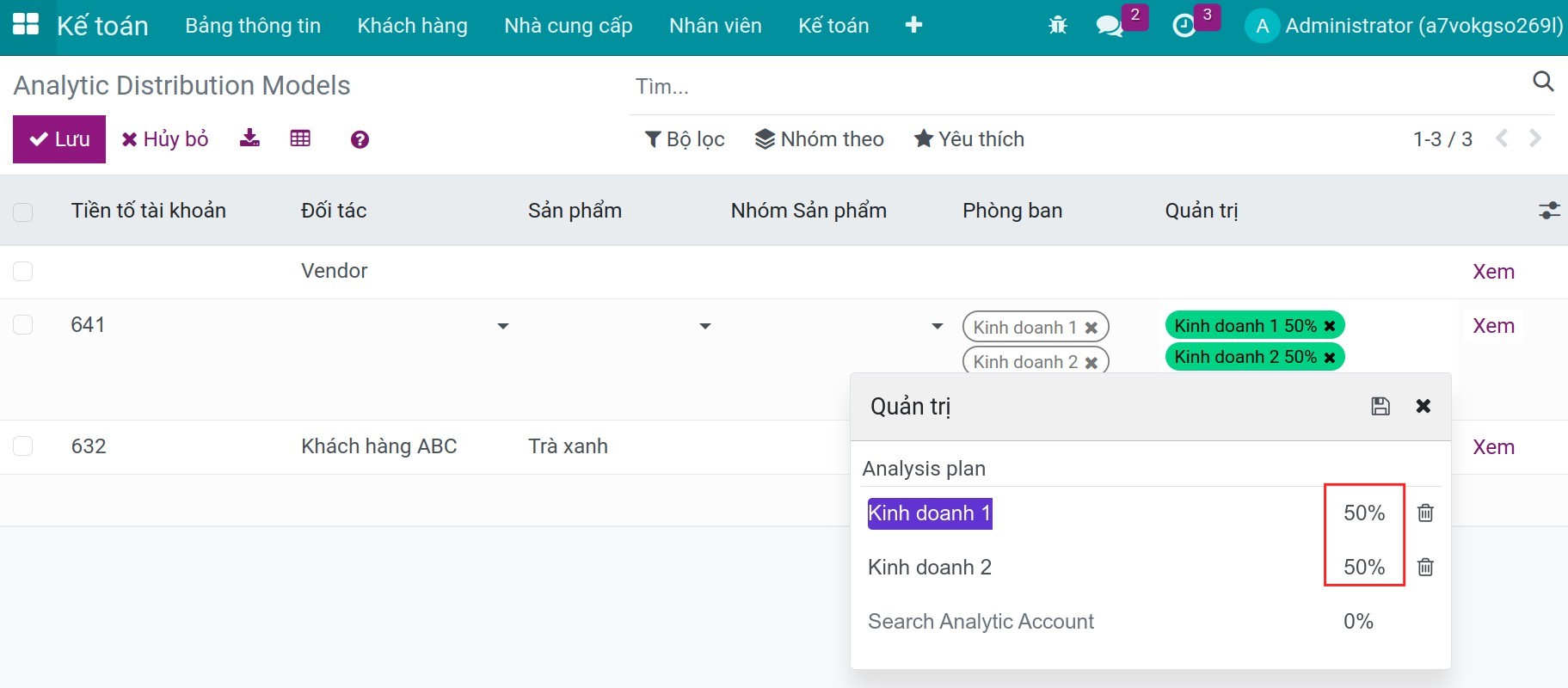The image size is (1568, 688).
Task: Sort by Sản phẩm column header
Action: point(575,211)
